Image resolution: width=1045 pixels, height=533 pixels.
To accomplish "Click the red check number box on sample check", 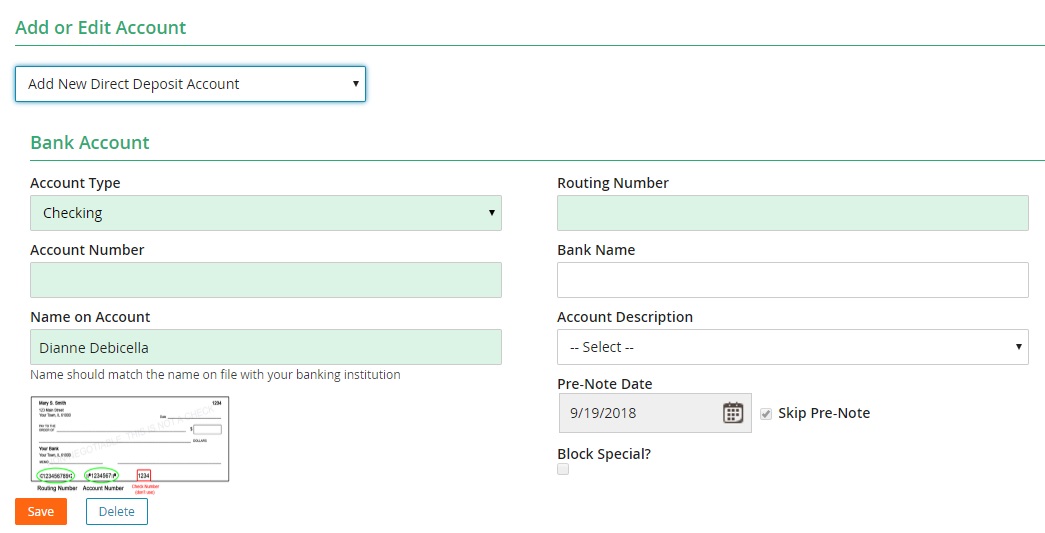I will [144, 475].
